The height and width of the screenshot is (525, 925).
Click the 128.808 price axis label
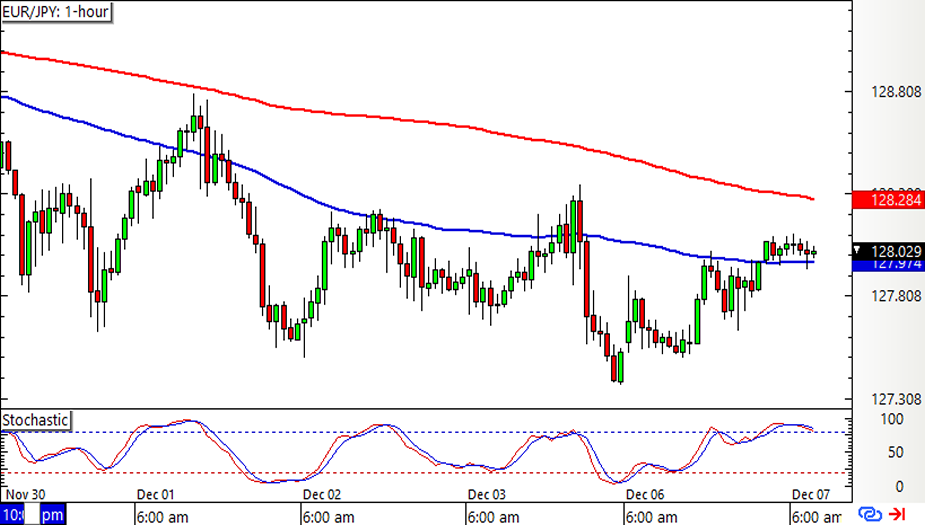click(896, 92)
